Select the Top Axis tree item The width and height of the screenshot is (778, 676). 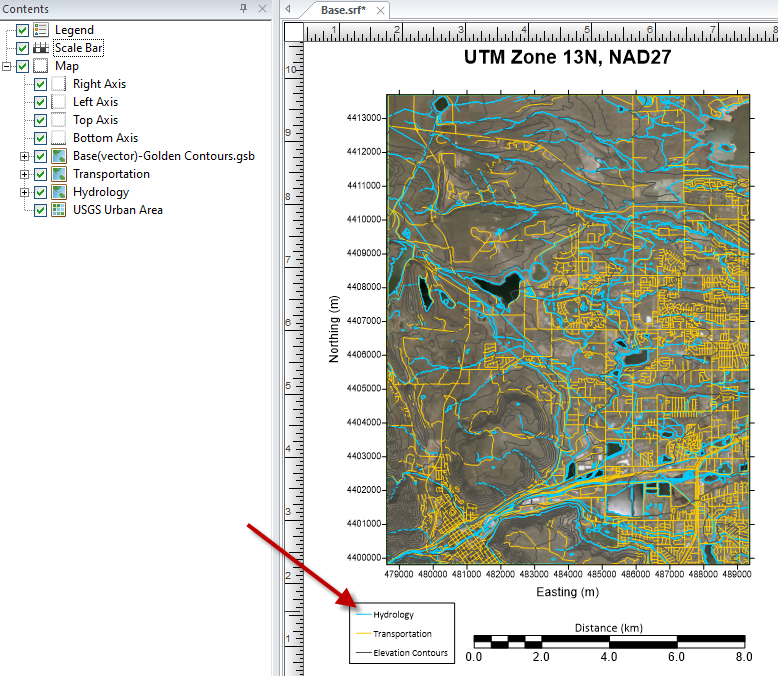click(95, 120)
